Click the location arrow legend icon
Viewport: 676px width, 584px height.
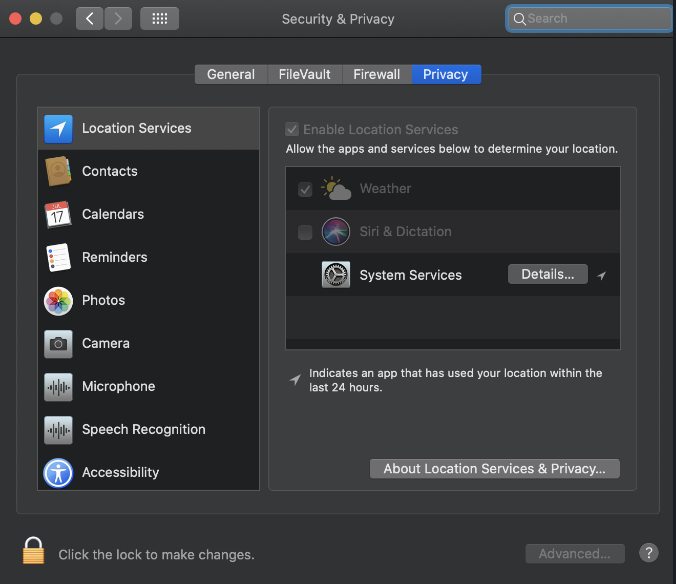[x=295, y=379]
